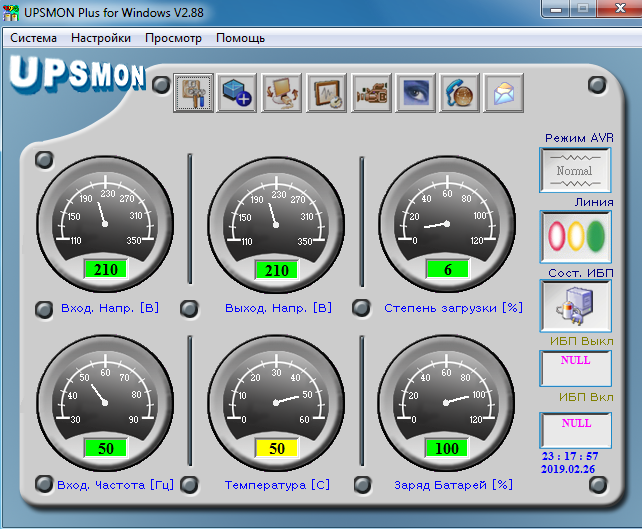Click the Режим AVR label

[579, 138]
